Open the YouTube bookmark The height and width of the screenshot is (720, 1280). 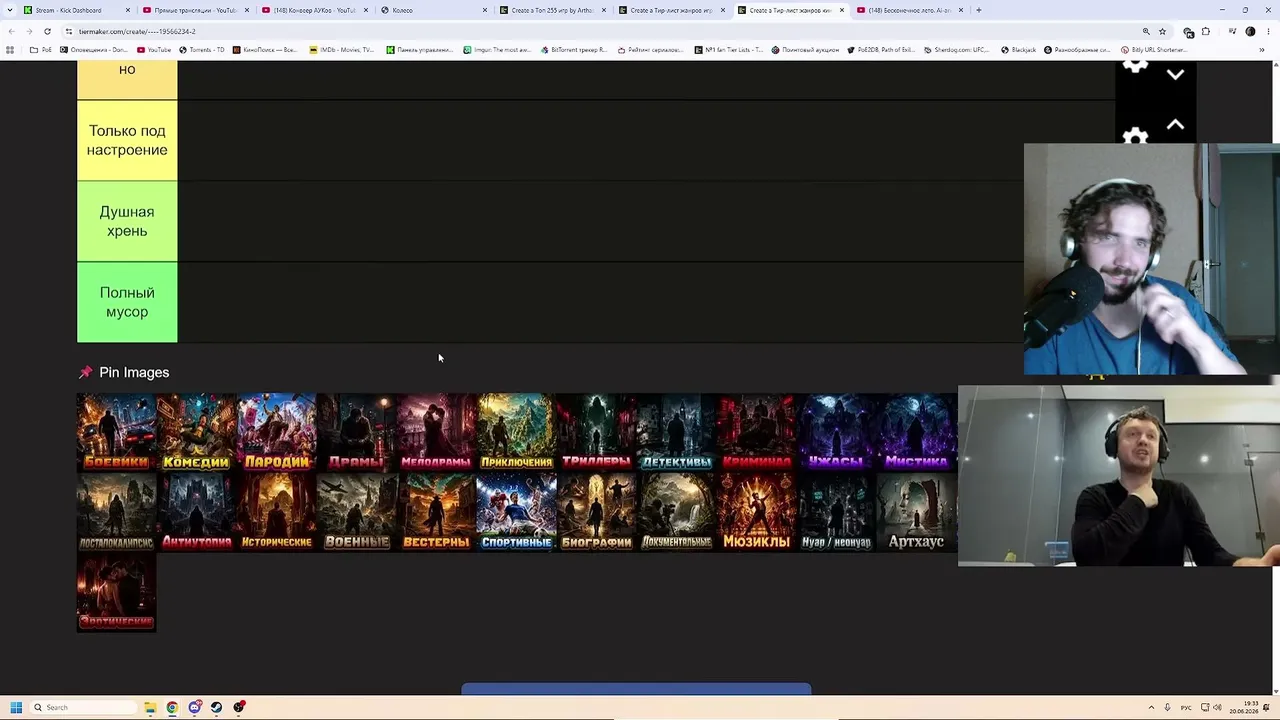154,50
